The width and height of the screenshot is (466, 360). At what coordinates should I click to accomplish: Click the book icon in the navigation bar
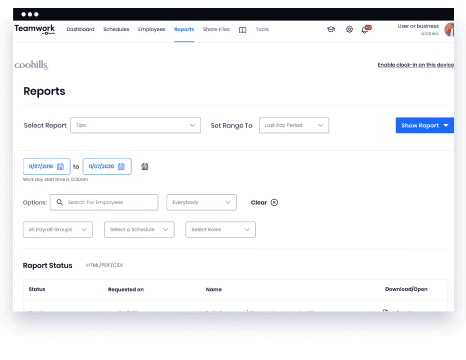(242, 30)
